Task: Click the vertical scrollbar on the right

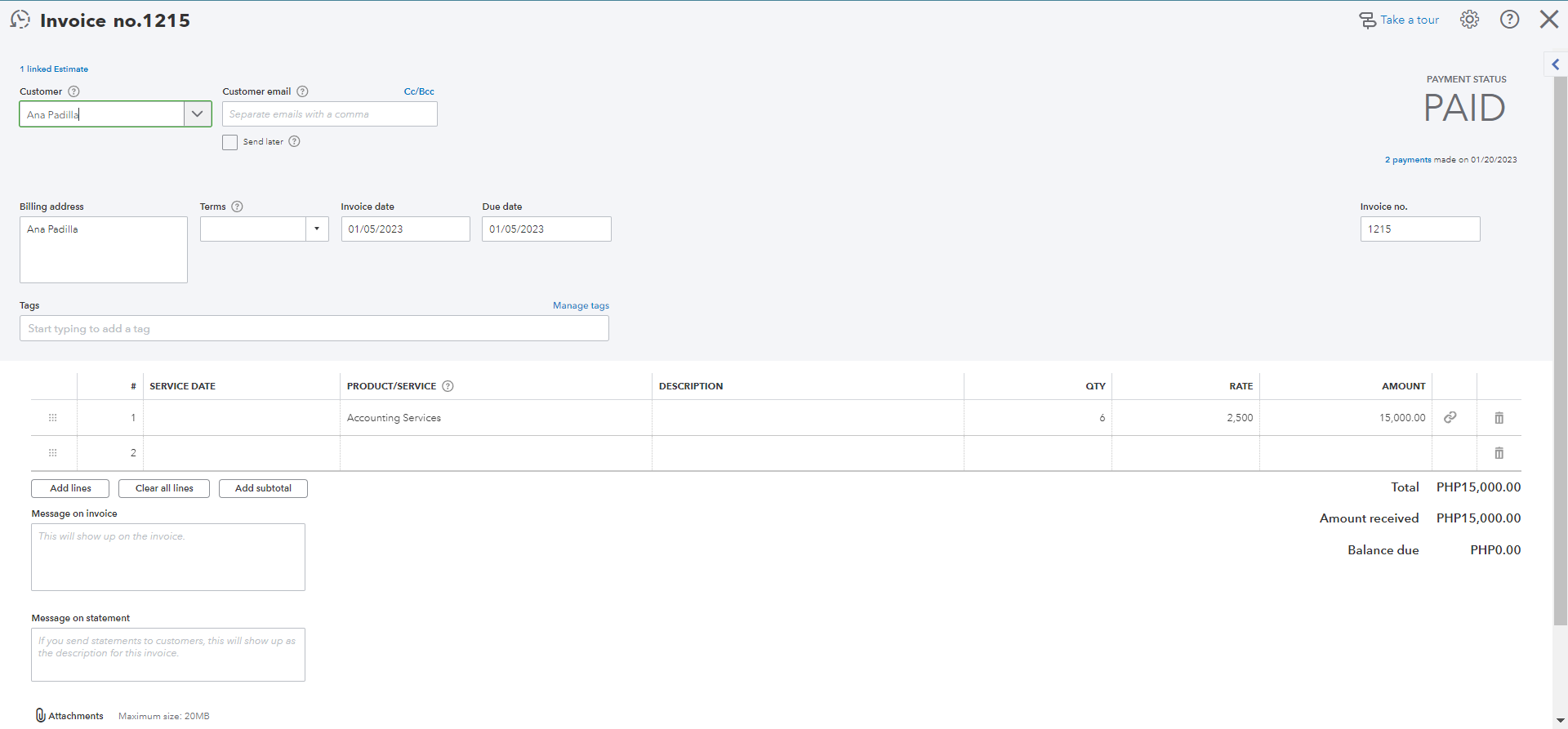Action: 1560,351
